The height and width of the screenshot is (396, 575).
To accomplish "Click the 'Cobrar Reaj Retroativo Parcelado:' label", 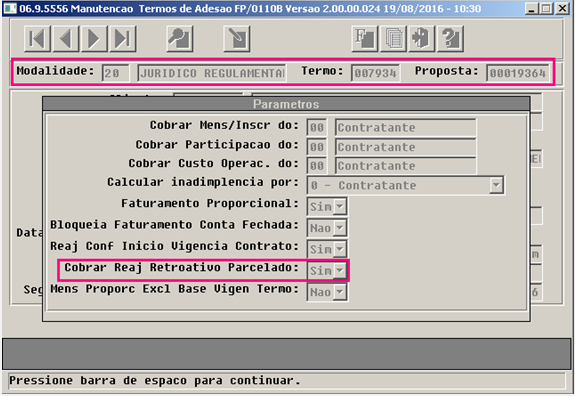I will click(182, 268).
